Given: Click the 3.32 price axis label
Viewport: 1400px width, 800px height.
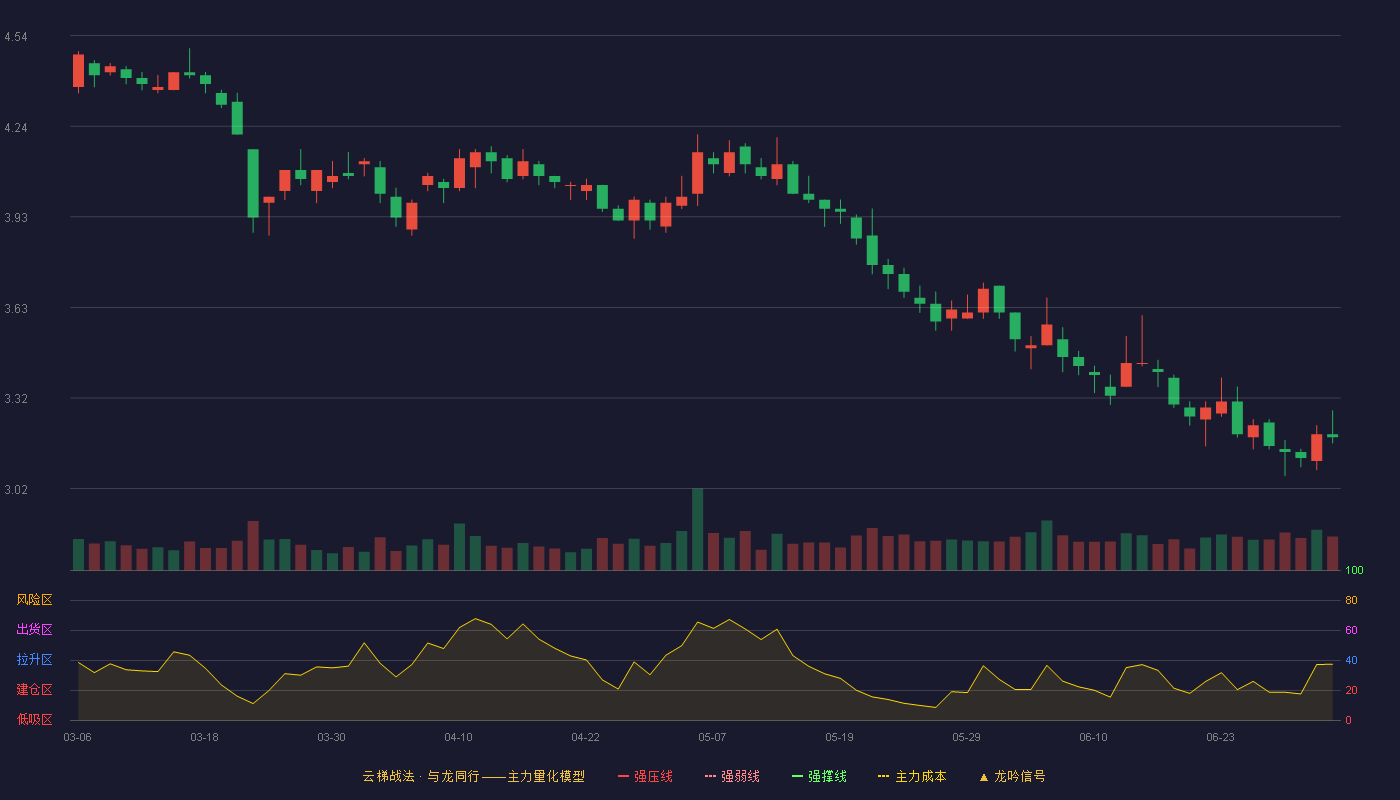Looking at the screenshot, I should pos(16,399).
